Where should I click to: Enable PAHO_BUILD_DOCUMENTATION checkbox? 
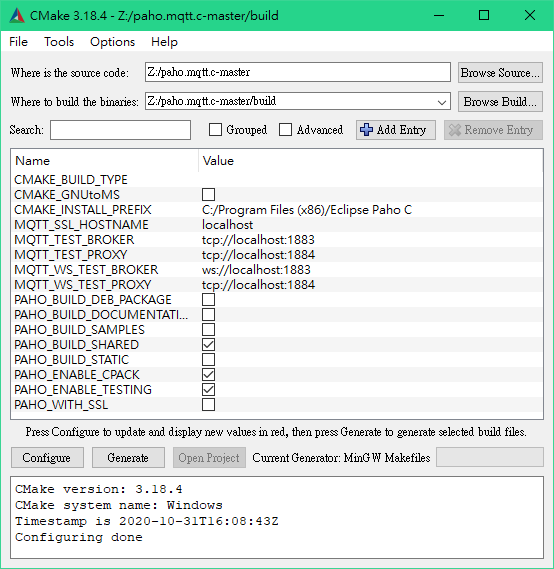(x=208, y=314)
